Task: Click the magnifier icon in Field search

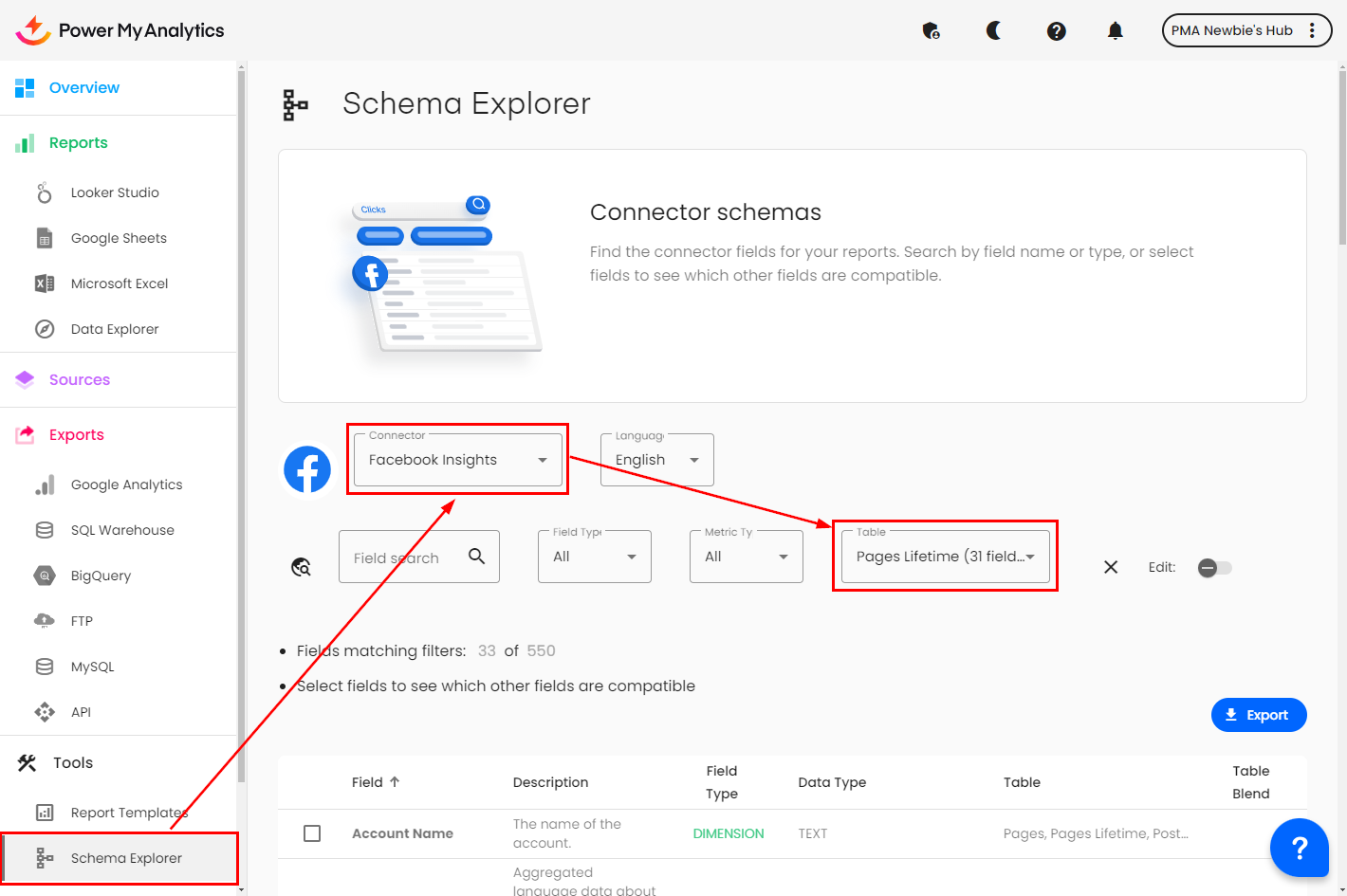Action: tap(477, 557)
